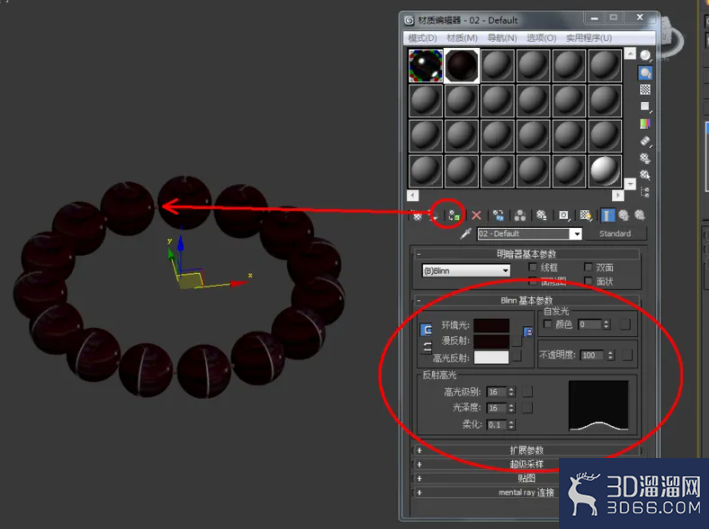The image size is (709, 529).
Task: Click Sample UV Tiling icon
Action: pyautogui.click(x=645, y=107)
